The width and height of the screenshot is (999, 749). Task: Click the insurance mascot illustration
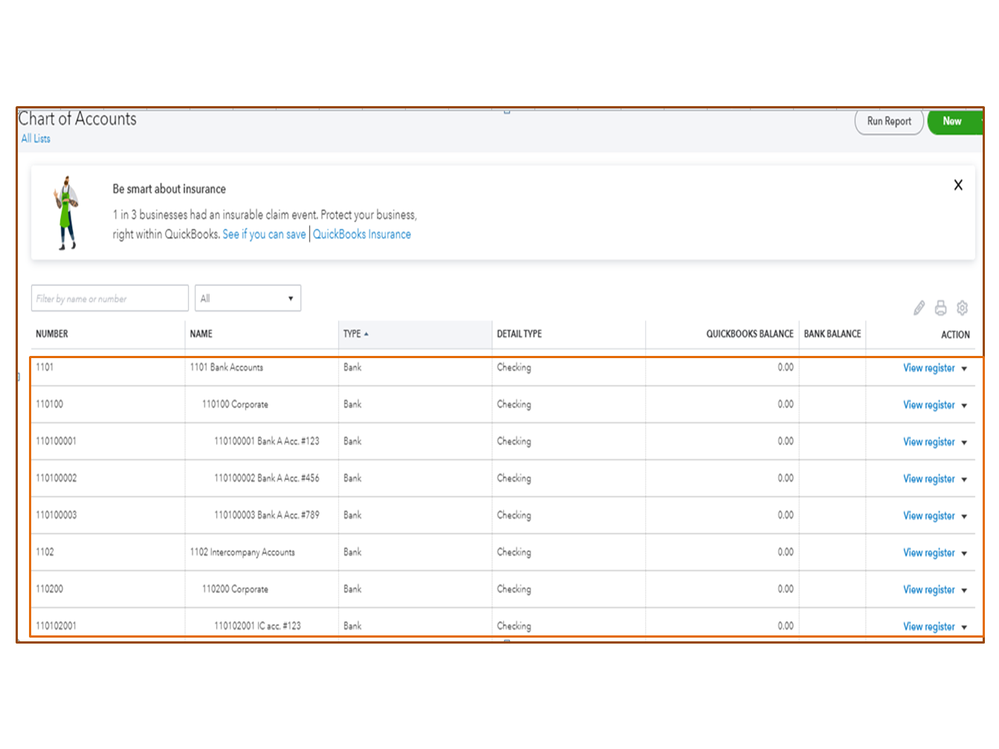pyautogui.click(x=66, y=212)
